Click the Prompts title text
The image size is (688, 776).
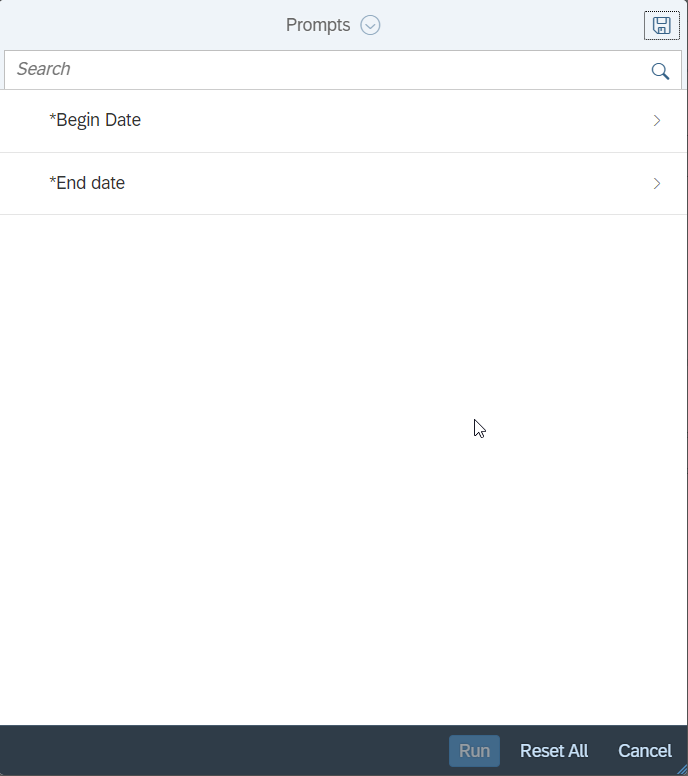tap(318, 25)
